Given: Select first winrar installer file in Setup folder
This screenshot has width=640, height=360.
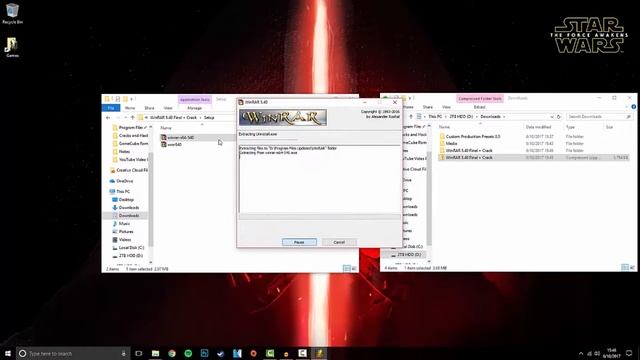Looking at the screenshot, I should coord(178,138).
